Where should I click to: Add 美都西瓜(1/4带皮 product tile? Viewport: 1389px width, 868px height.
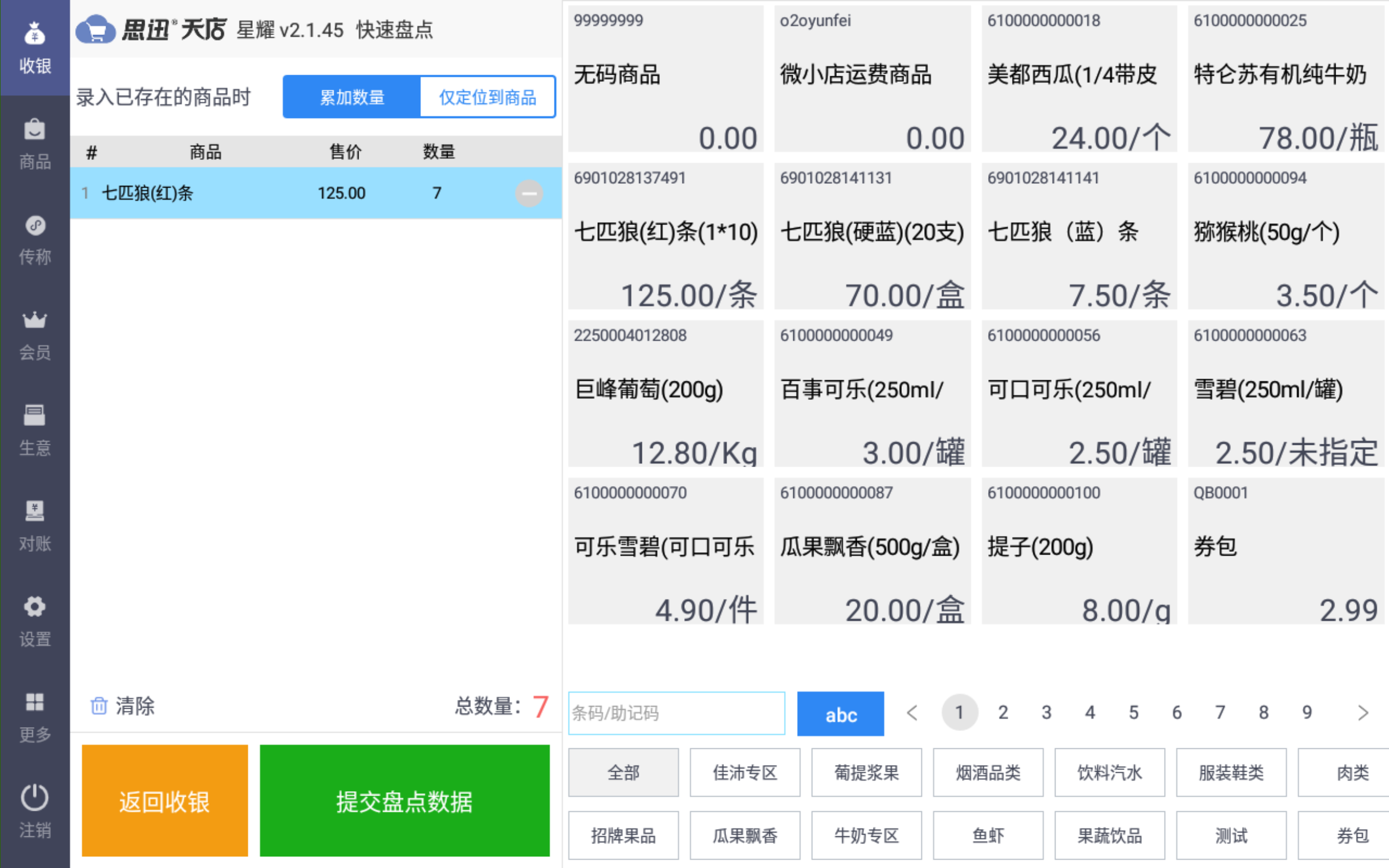(1079, 79)
